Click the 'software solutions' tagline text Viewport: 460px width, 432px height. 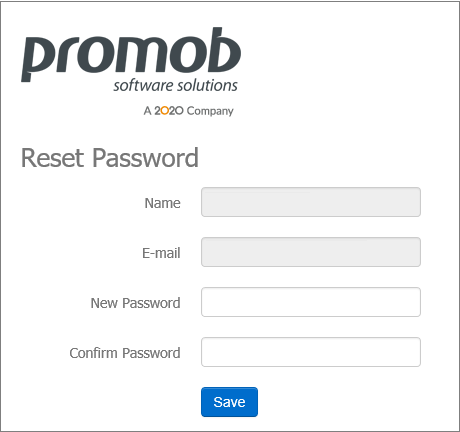(175, 85)
